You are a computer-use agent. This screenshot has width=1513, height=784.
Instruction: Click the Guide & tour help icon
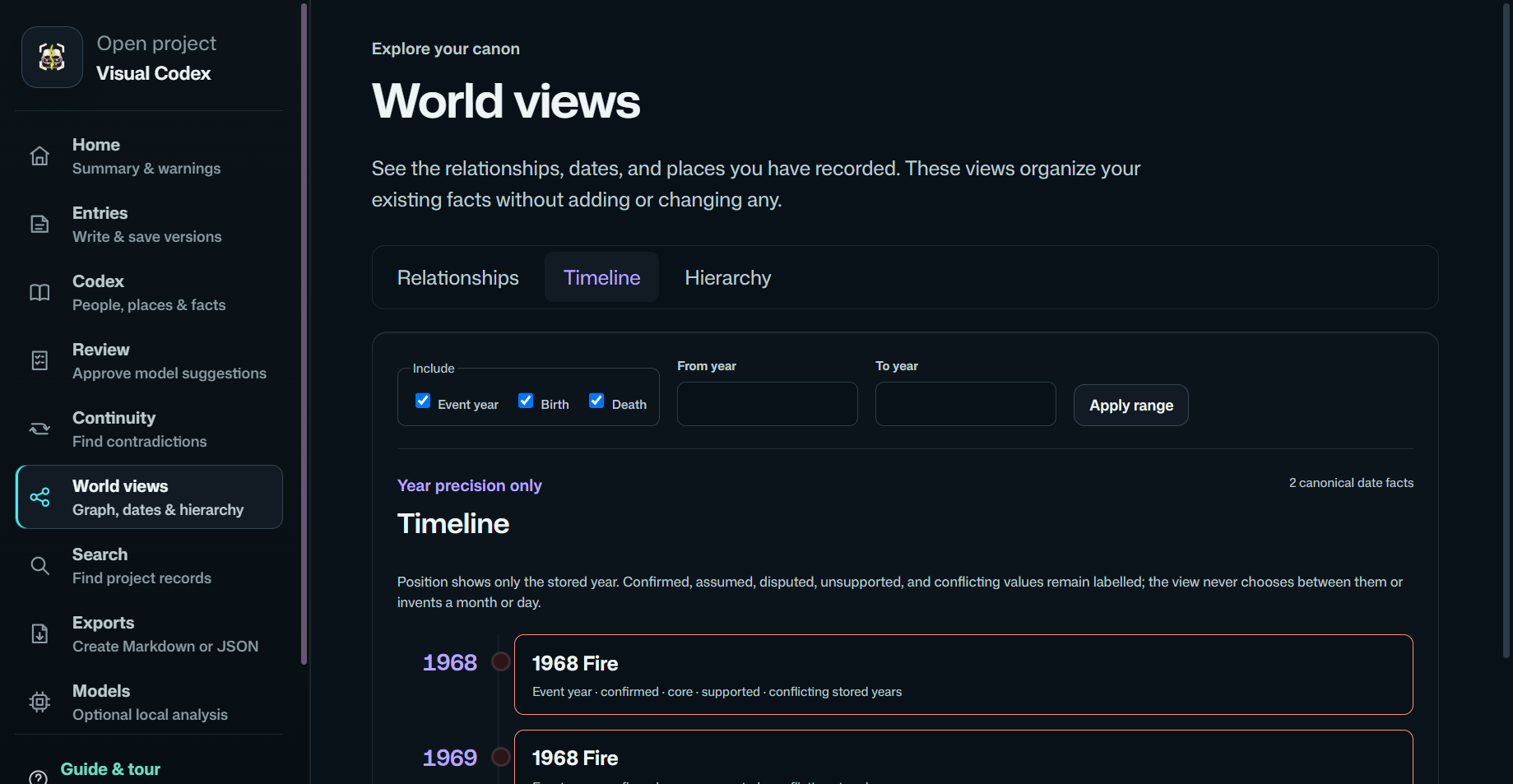click(x=38, y=777)
